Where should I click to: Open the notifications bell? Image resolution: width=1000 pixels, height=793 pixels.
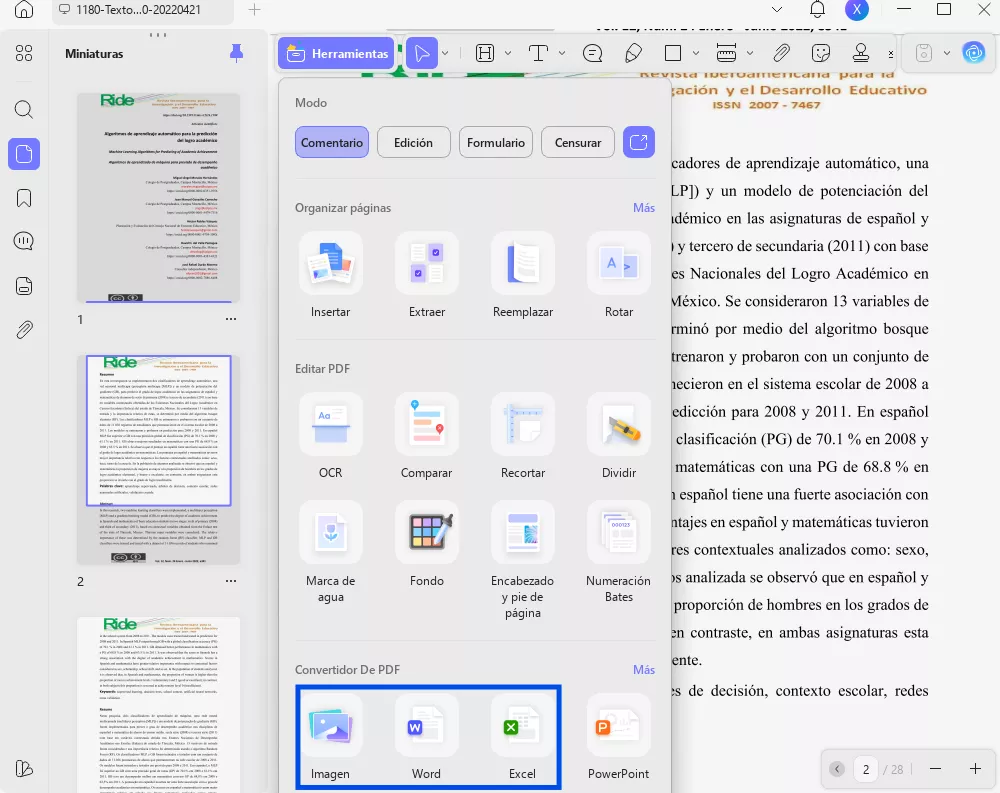coord(817,10)
